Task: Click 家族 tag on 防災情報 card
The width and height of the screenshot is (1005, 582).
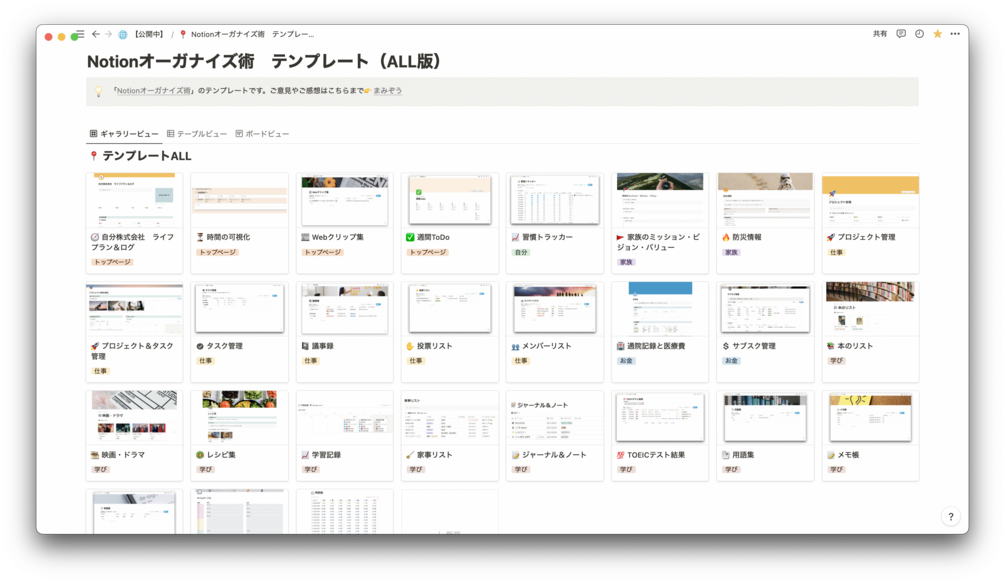Action: click(x=731, y=253)
